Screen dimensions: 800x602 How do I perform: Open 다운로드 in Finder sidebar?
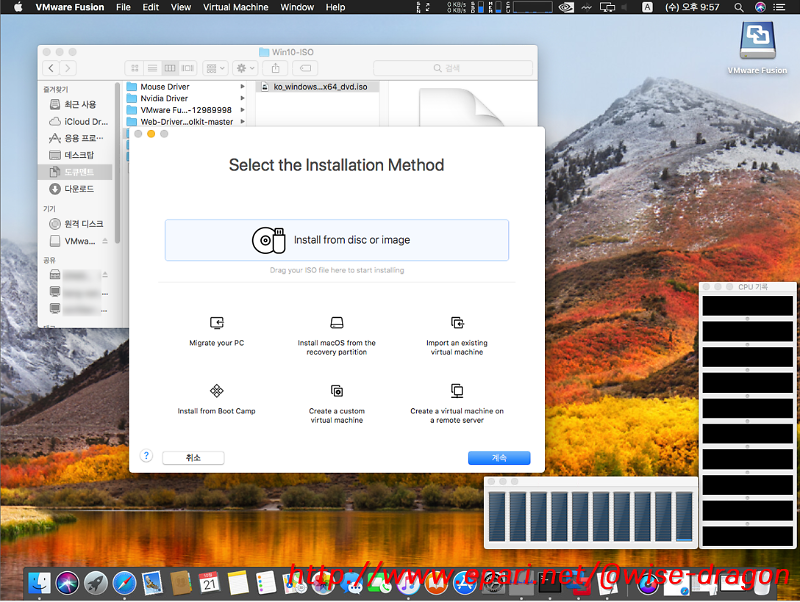[x=75, y=189]
